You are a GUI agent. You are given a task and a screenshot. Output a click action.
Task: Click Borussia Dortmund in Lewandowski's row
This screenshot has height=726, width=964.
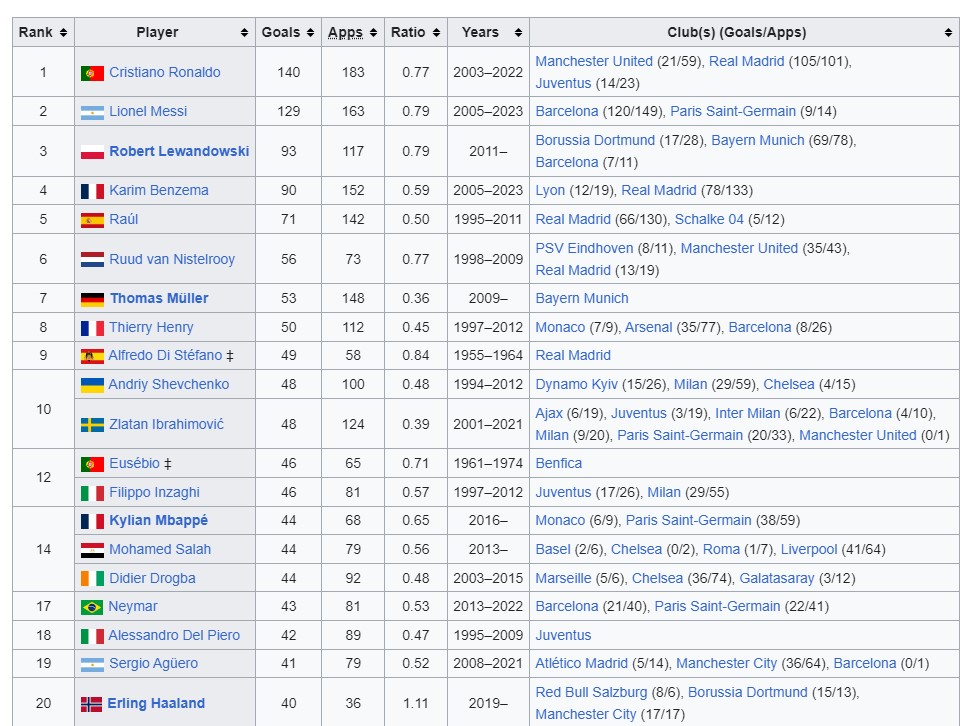tap(595, 141)
